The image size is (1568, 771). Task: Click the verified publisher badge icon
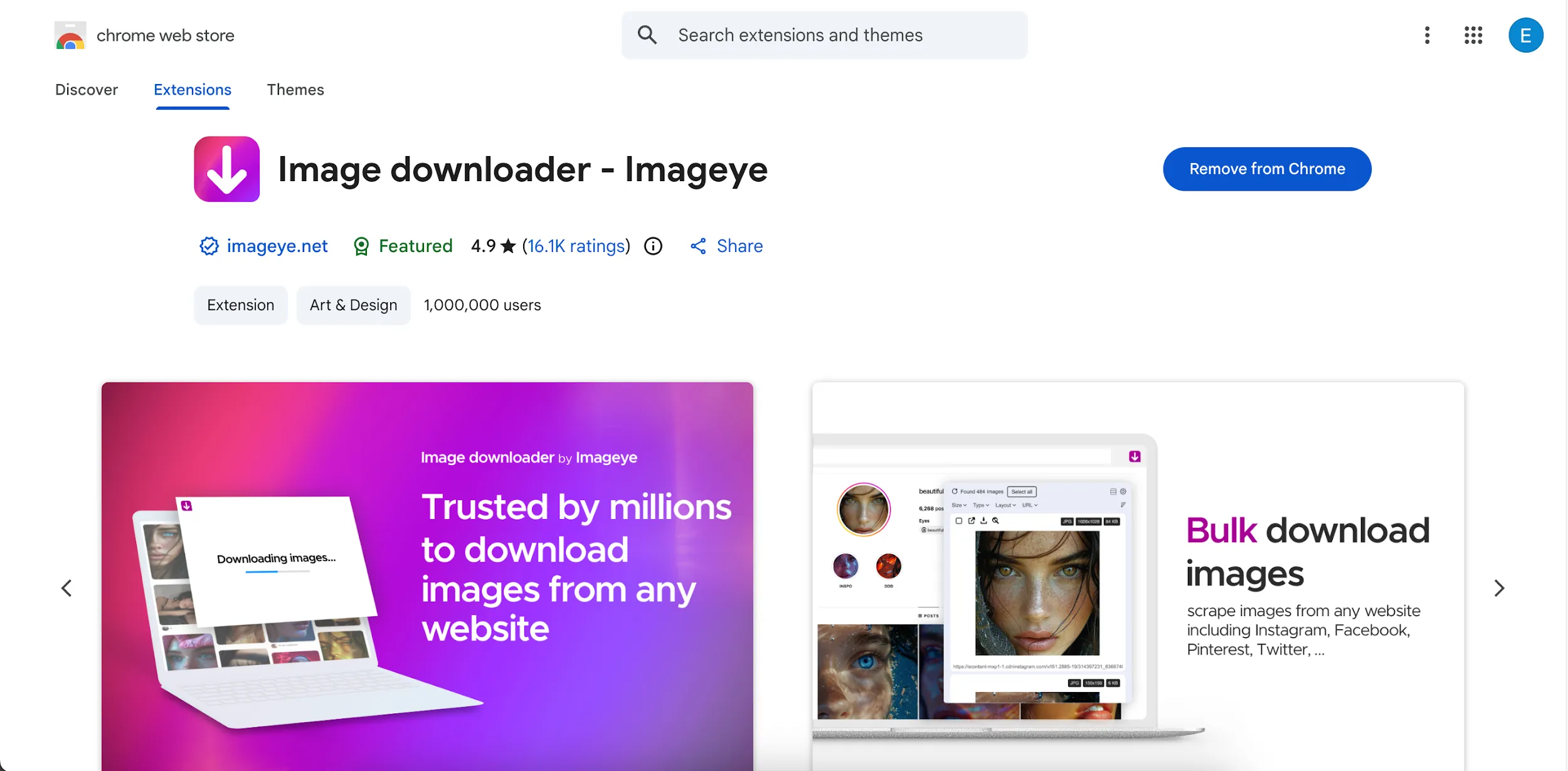209,246
